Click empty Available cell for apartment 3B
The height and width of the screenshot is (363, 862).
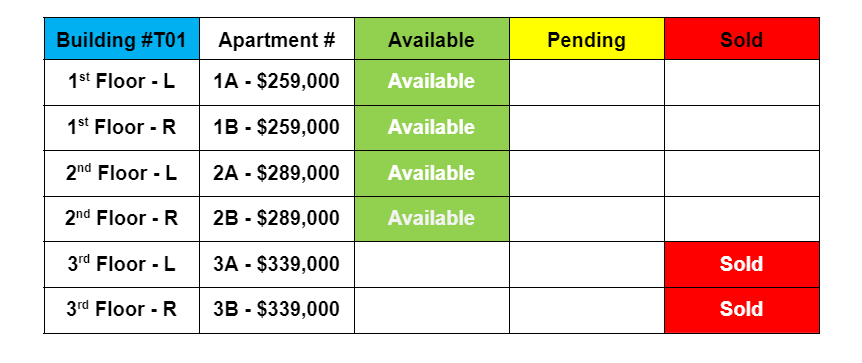pyautogui.click(x=432, y=310)
